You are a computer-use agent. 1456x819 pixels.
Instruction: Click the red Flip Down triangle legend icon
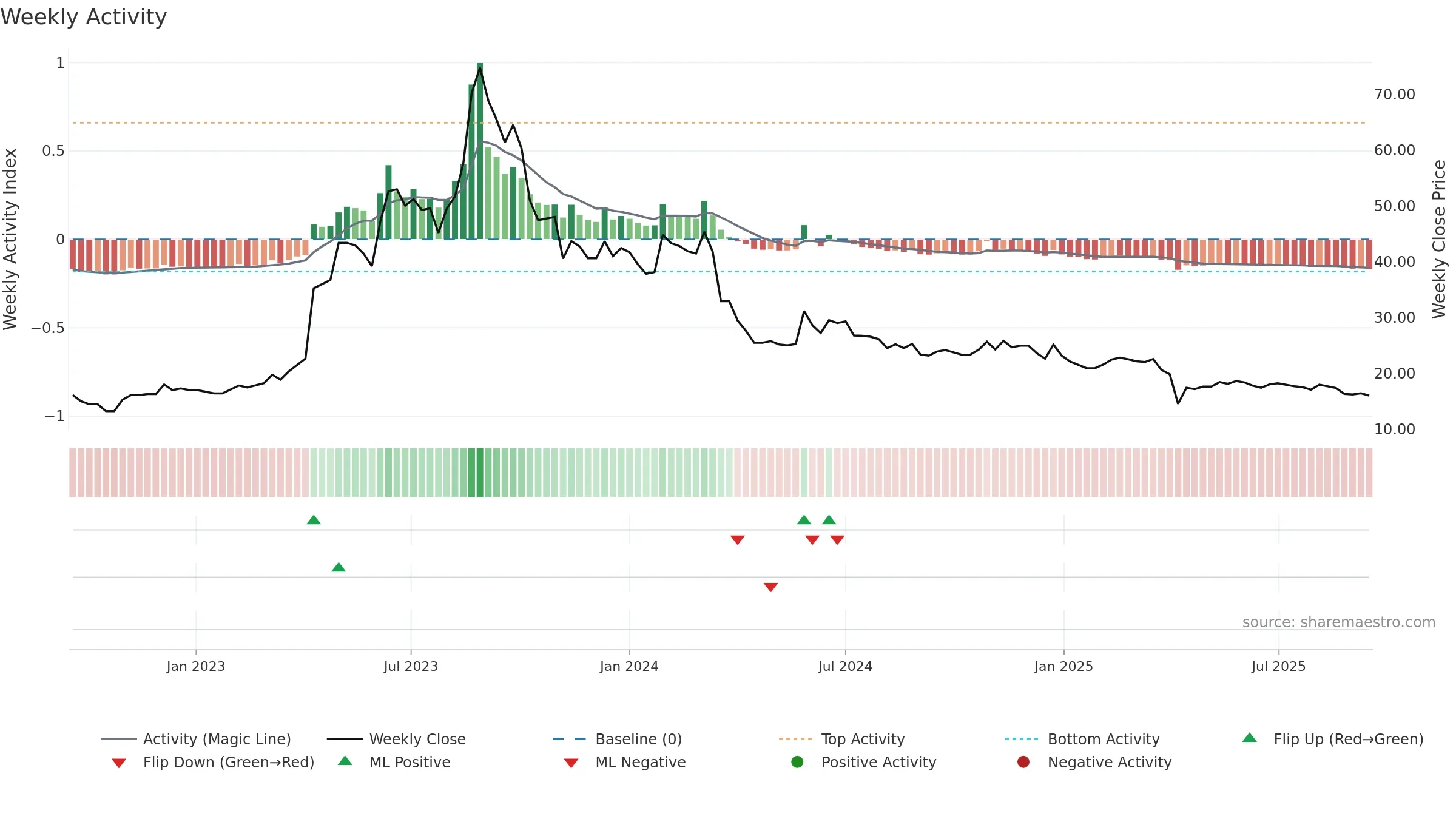pos(119,763)
